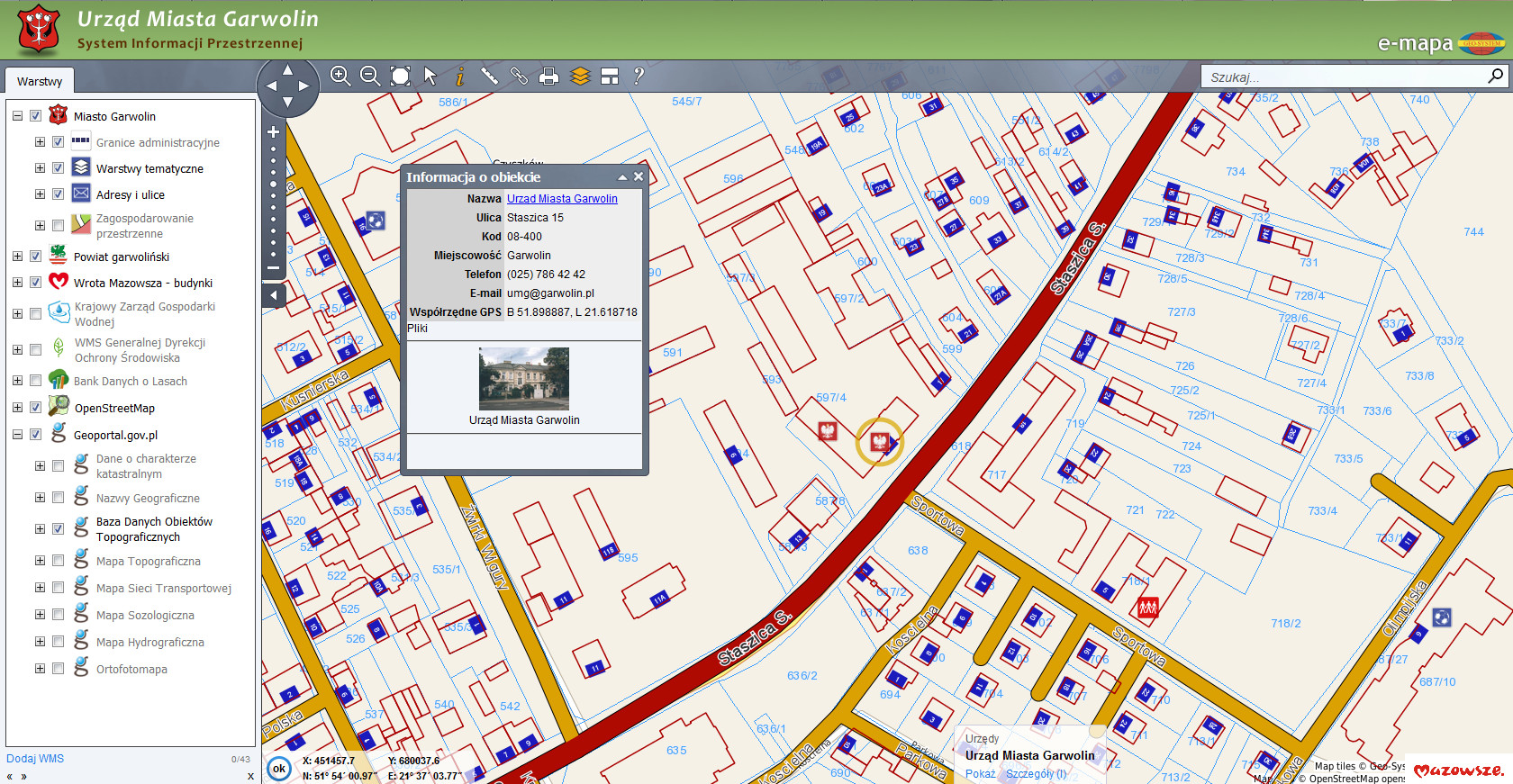Click the Wrota Mazowsza heart icon

(x=59, y=281)
